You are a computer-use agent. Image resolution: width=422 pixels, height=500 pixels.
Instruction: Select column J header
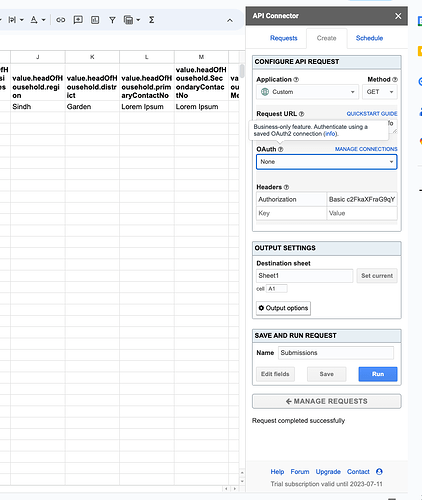tap(38, 57)
